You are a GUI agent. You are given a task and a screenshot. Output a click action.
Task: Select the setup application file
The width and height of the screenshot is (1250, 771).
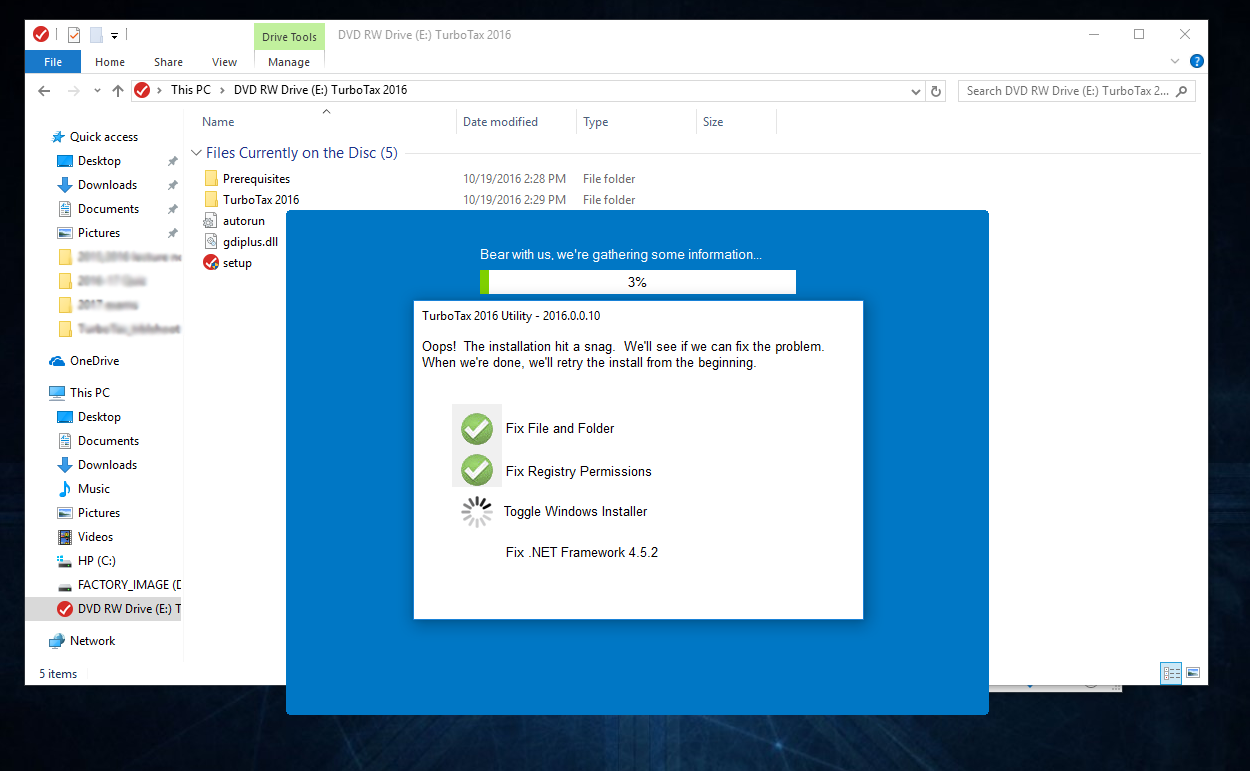[237, 263]
